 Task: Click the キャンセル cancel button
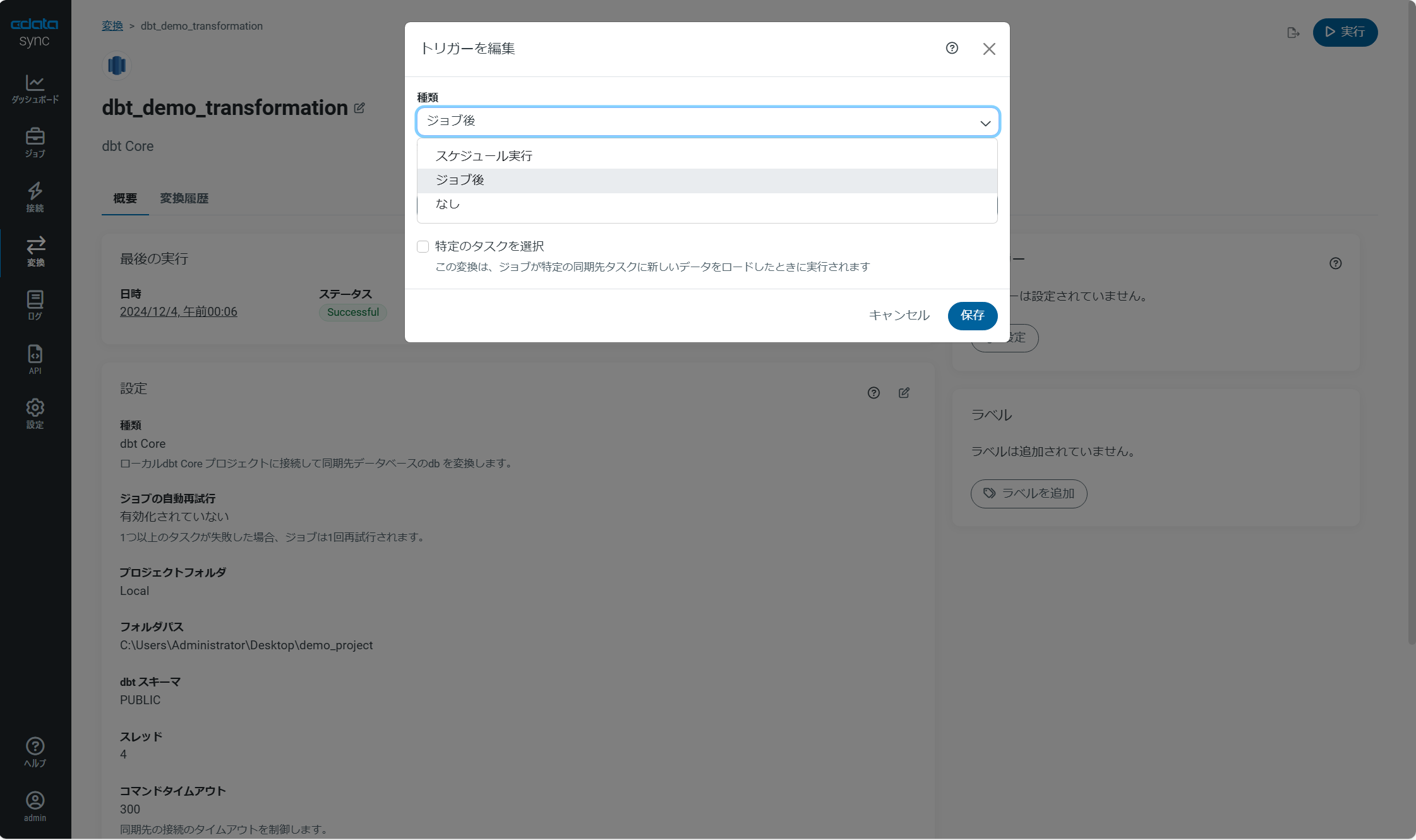coord(899,315)
